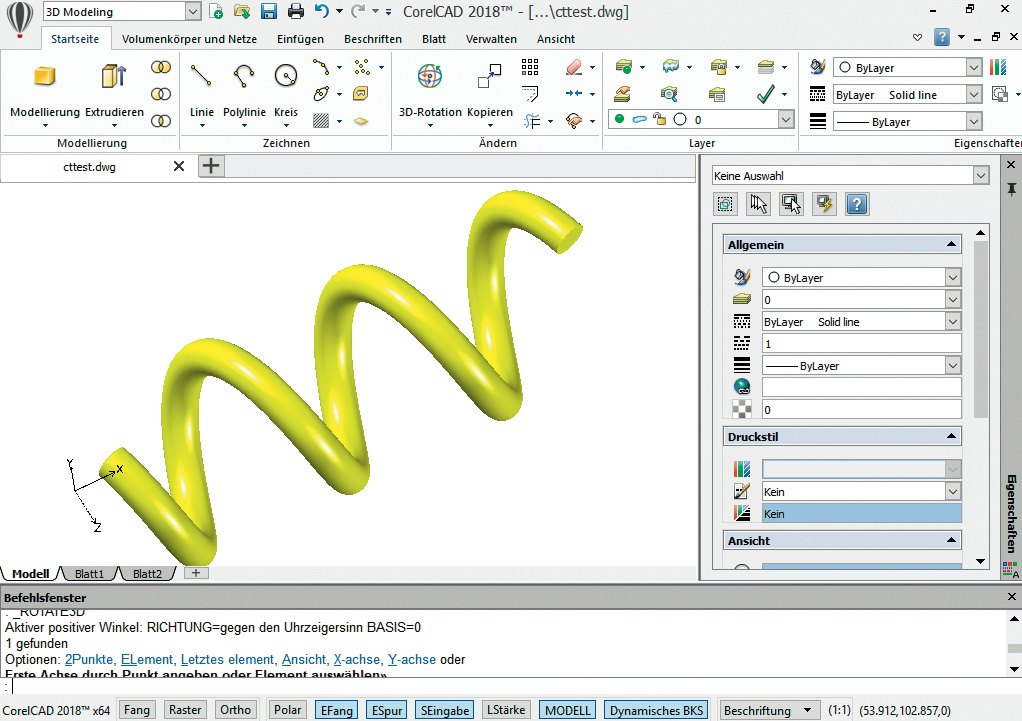Toggle Ortho mode in status bar
Viewport: 1022px width, 721px height.
pos(236,710)
